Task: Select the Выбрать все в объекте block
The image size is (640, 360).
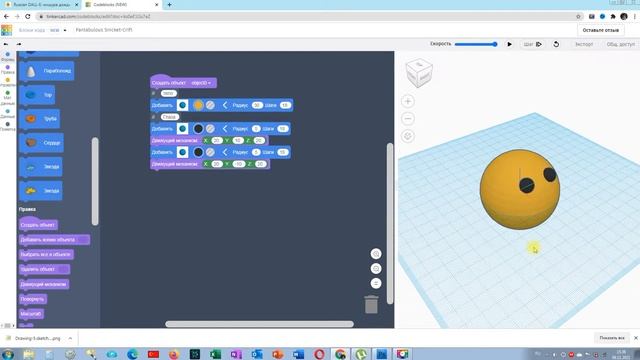Action: (x=46, y=255)
